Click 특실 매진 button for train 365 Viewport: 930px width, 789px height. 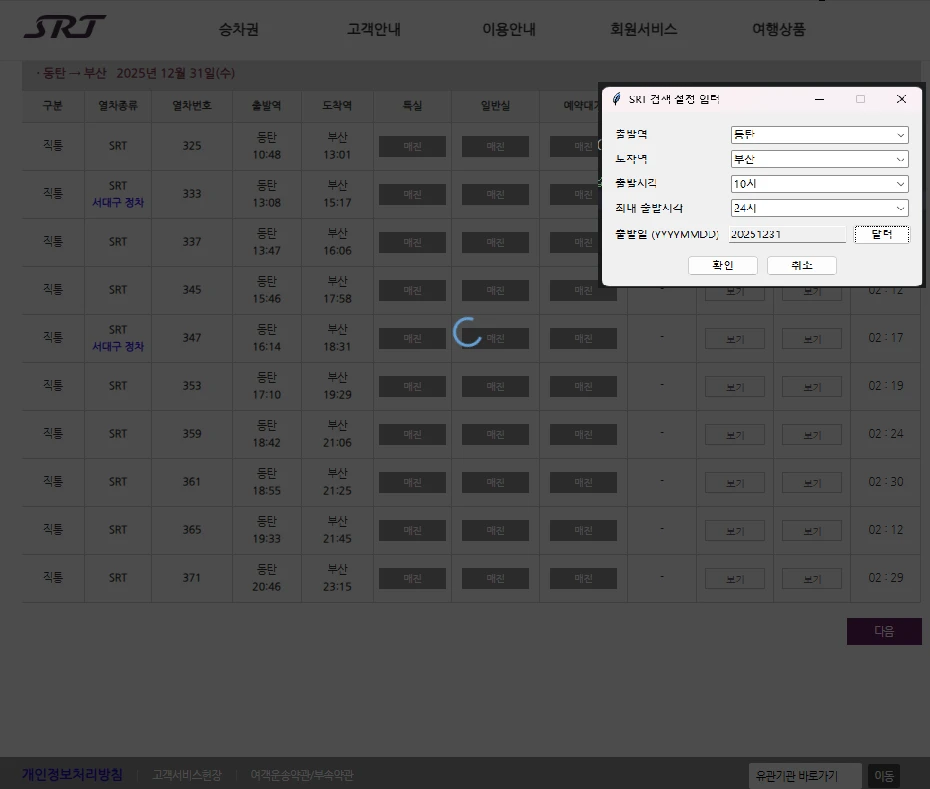point(412,530)
